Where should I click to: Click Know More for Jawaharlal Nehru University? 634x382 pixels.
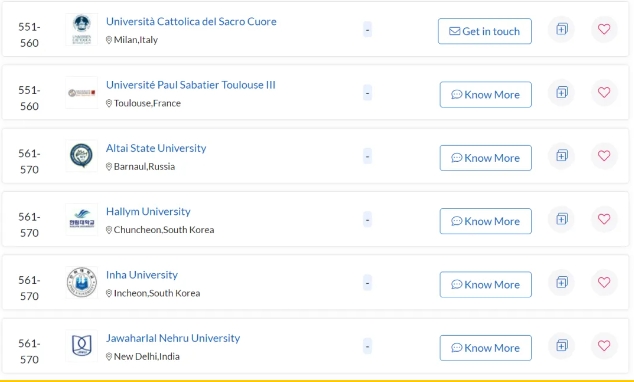pyautogui.click(x=486, y=348)
